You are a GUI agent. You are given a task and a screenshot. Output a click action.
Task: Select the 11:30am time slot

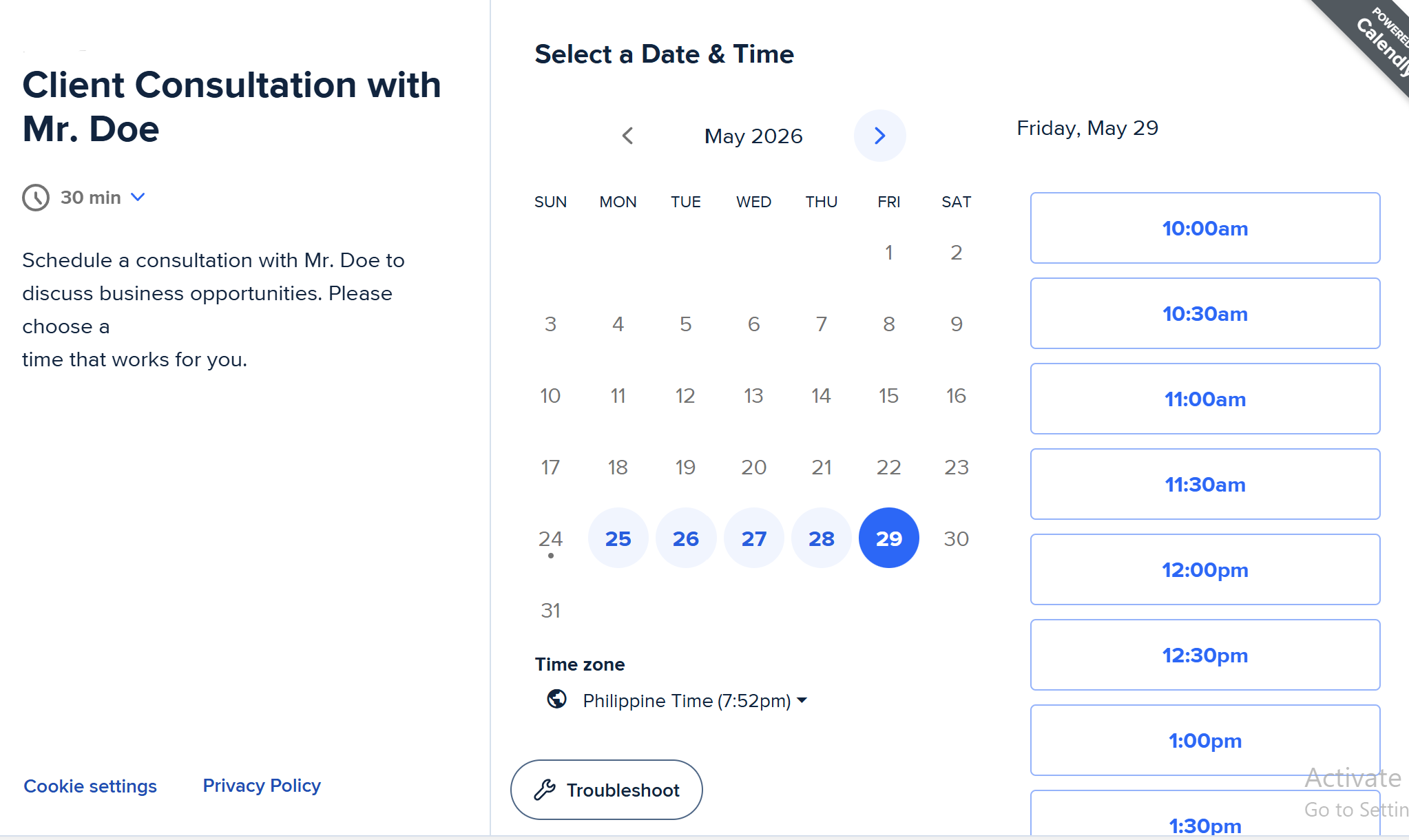[1205, 484]
